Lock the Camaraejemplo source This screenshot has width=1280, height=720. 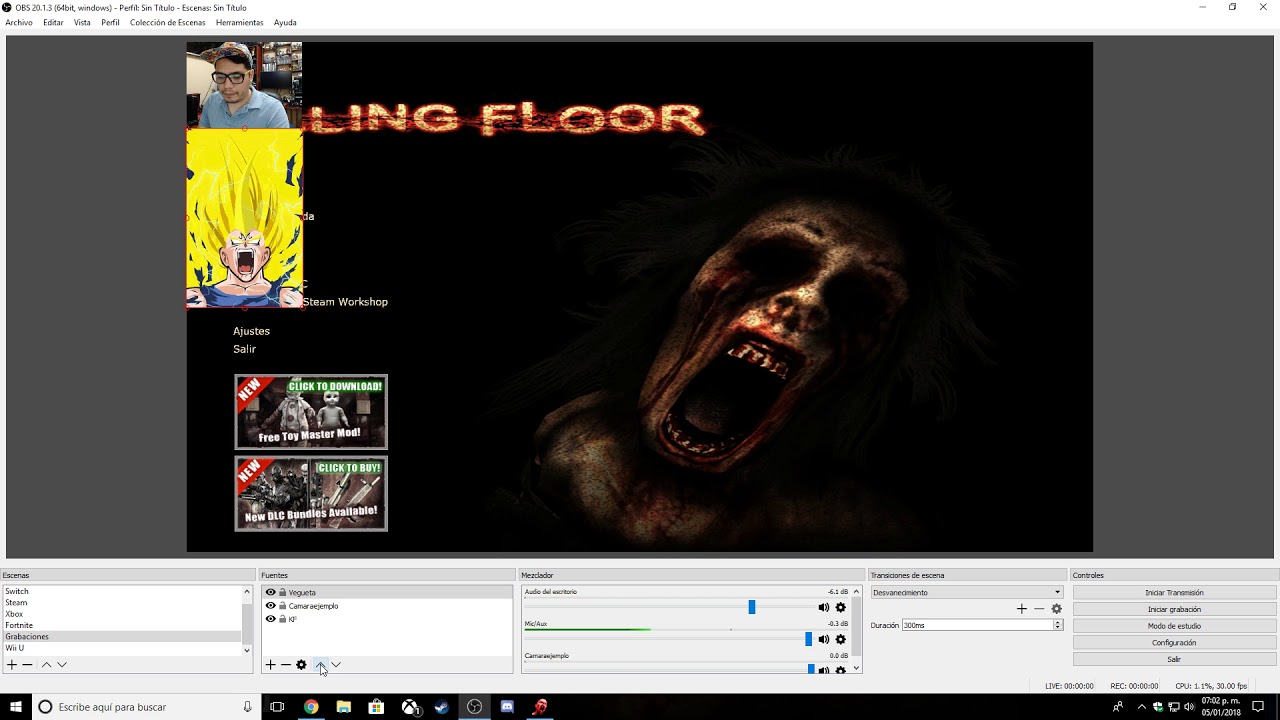(283, 606)
